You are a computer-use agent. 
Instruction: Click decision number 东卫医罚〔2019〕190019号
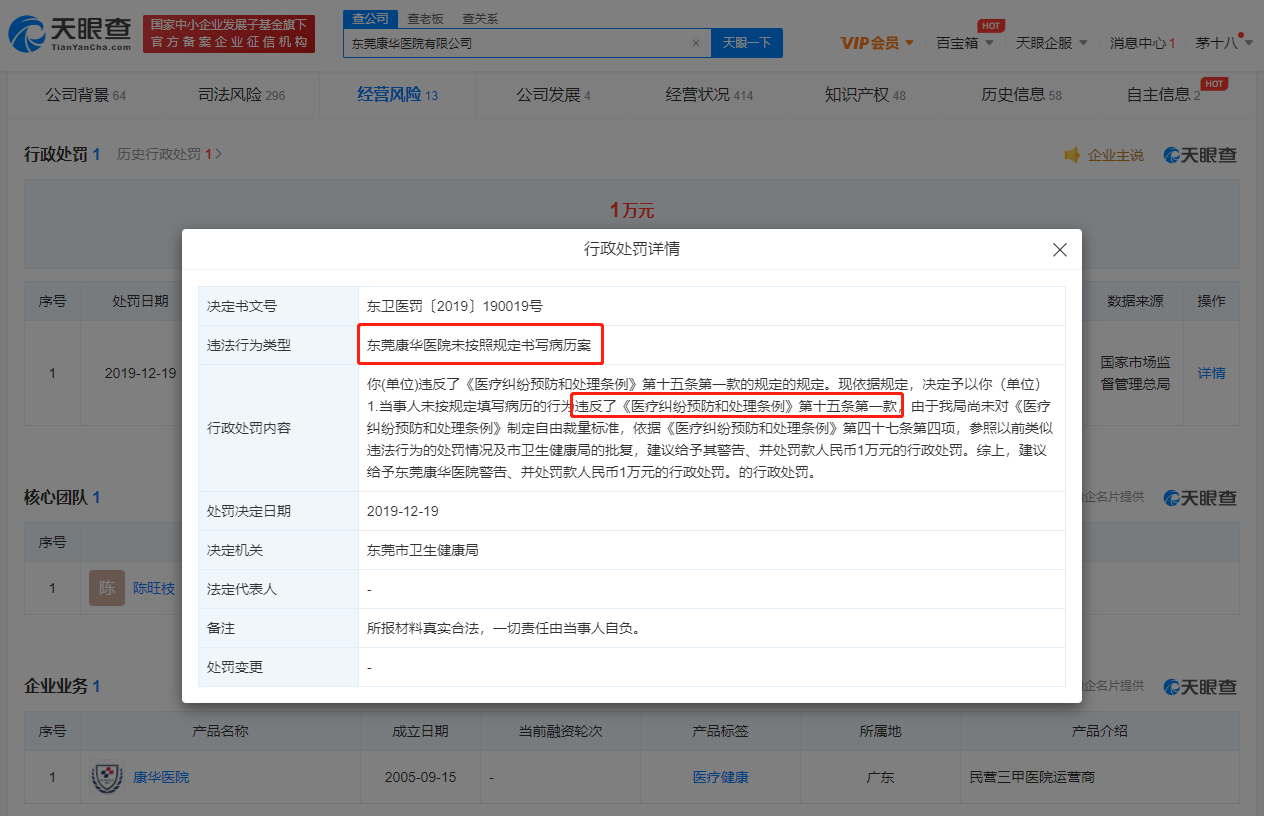coord(455,306)
